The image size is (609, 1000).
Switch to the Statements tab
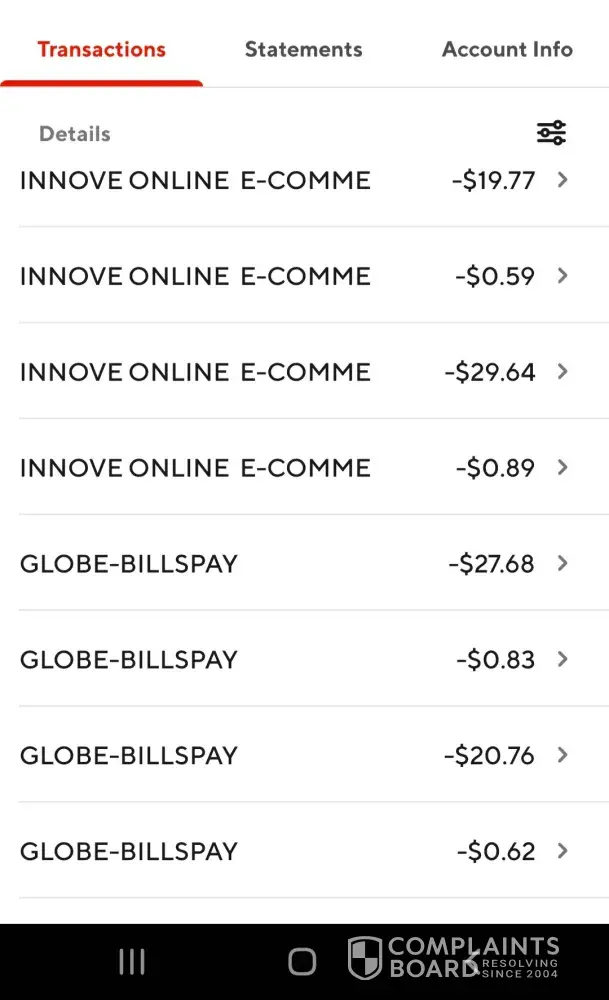tap(303, 49)
